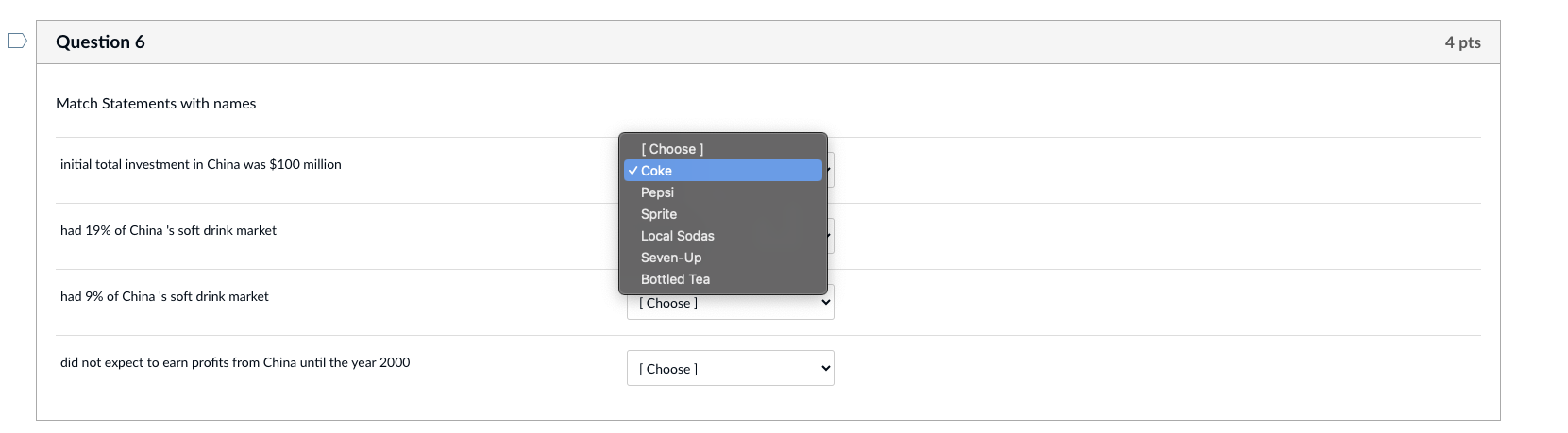Select the [ Choose ] placeholder option in open list
Screen dimensions: 1568x433
672,149
